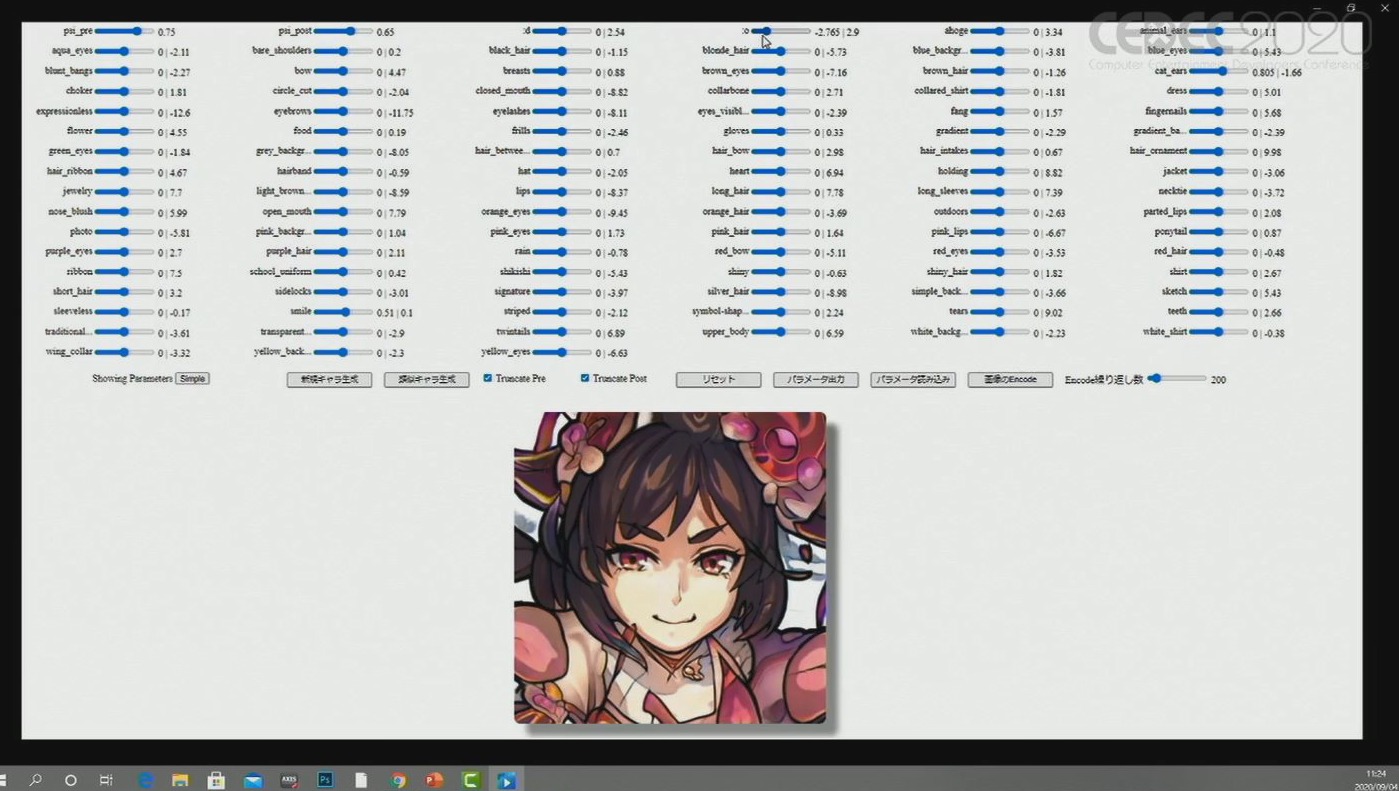Adjust the long_hair slider
The image size is (1399, 791).
(781, 191)
